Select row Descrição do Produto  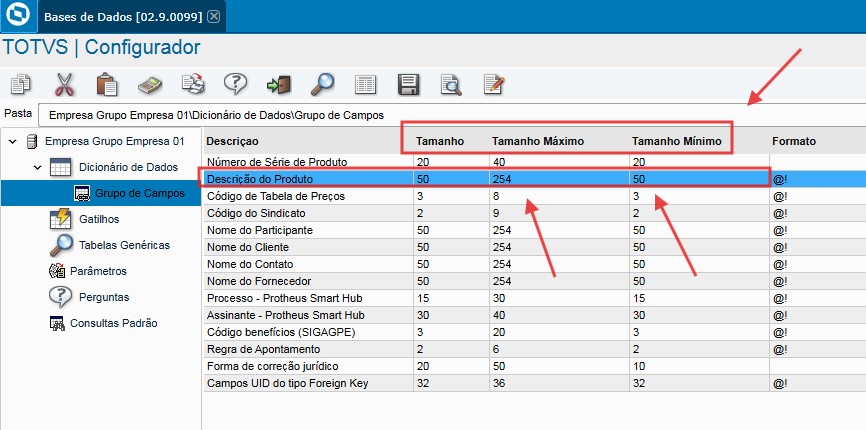[535, 179]
